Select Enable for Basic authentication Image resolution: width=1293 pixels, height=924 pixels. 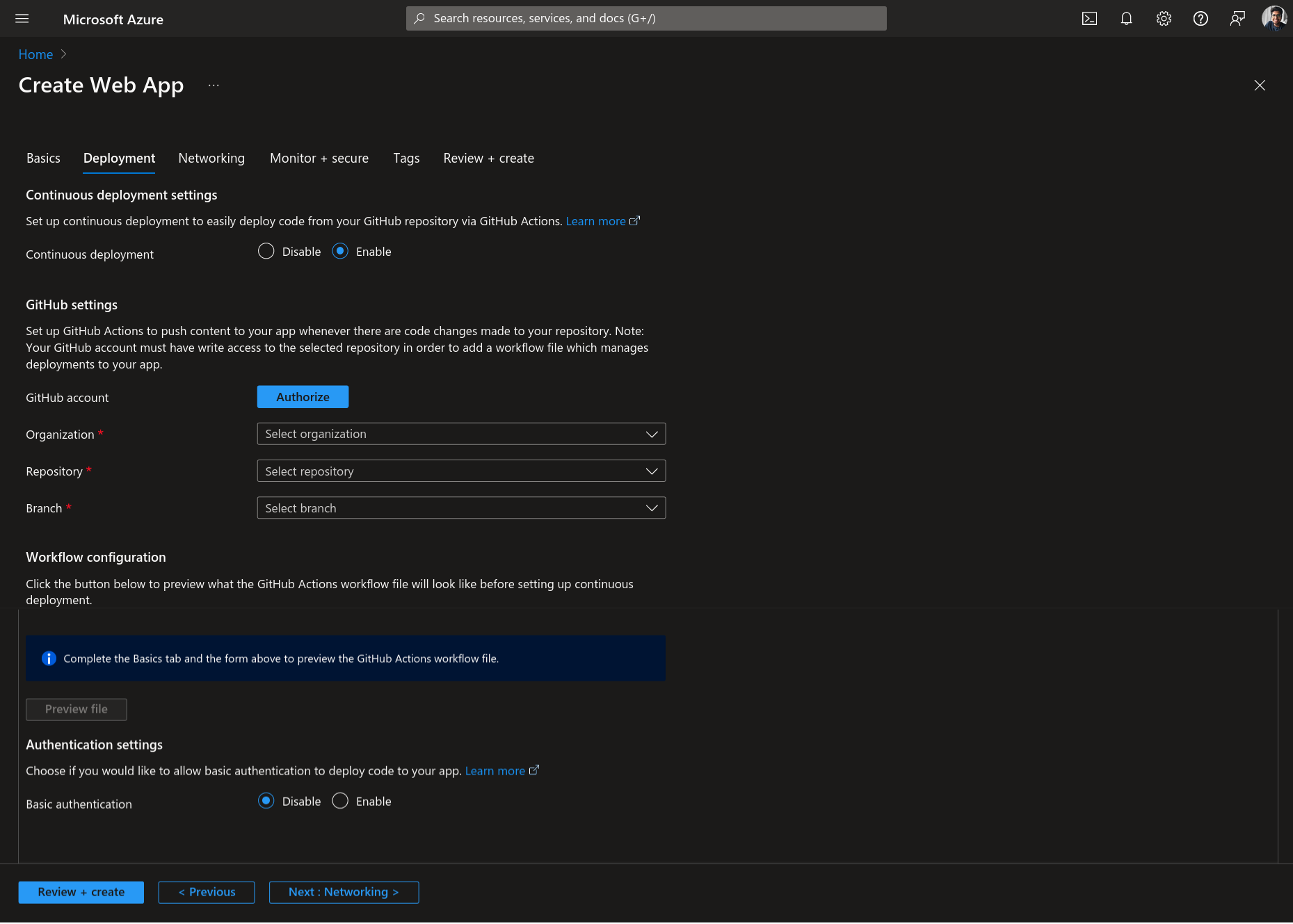tap(340, 802)
